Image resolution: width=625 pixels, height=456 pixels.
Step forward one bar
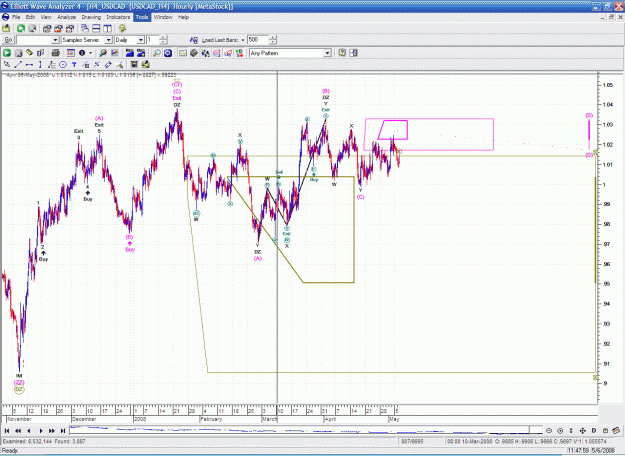(41, 430)
